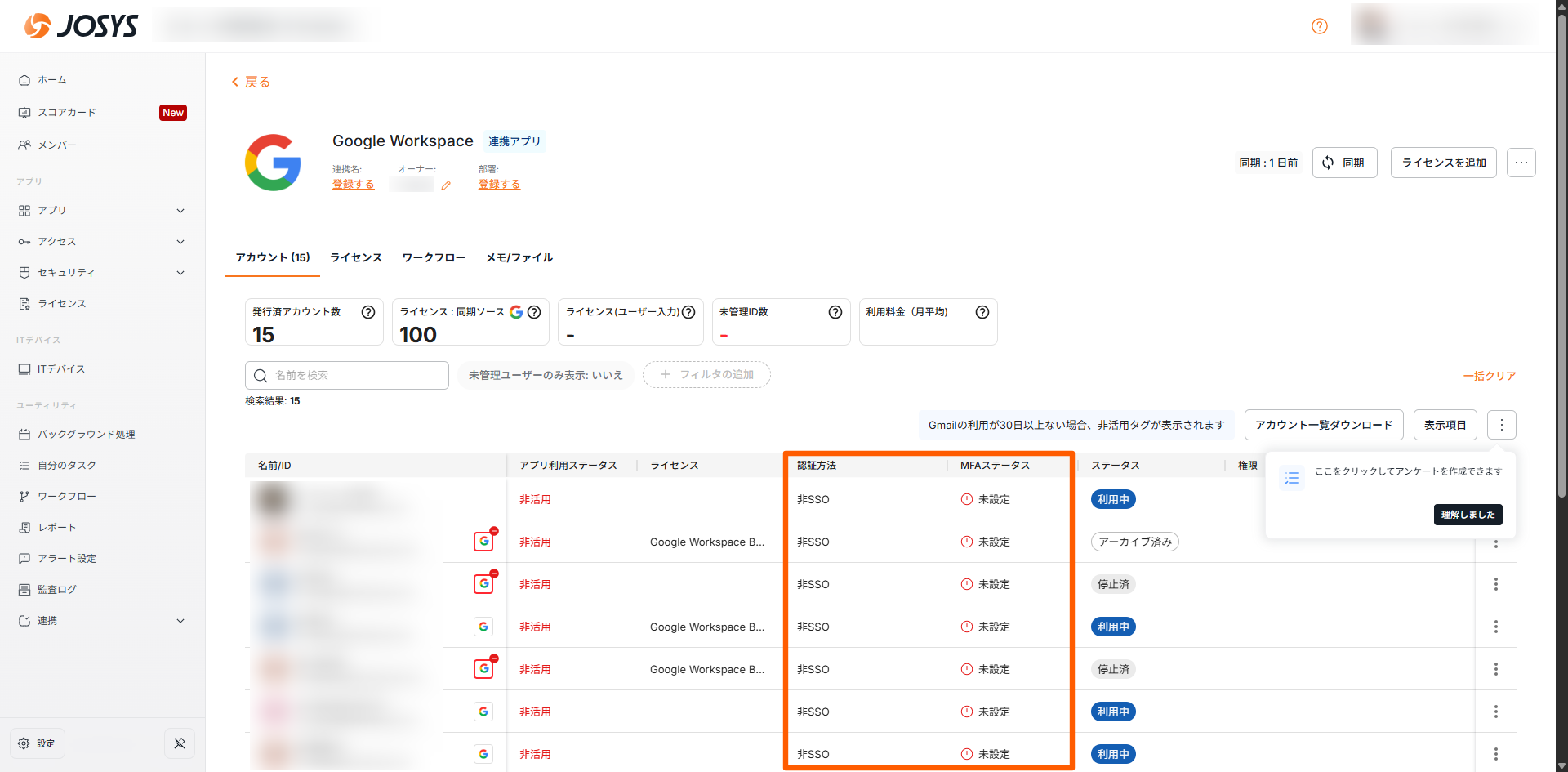Click the 名前を検索 search field
The image size is (1568, 772).
[x=347, y=375]
